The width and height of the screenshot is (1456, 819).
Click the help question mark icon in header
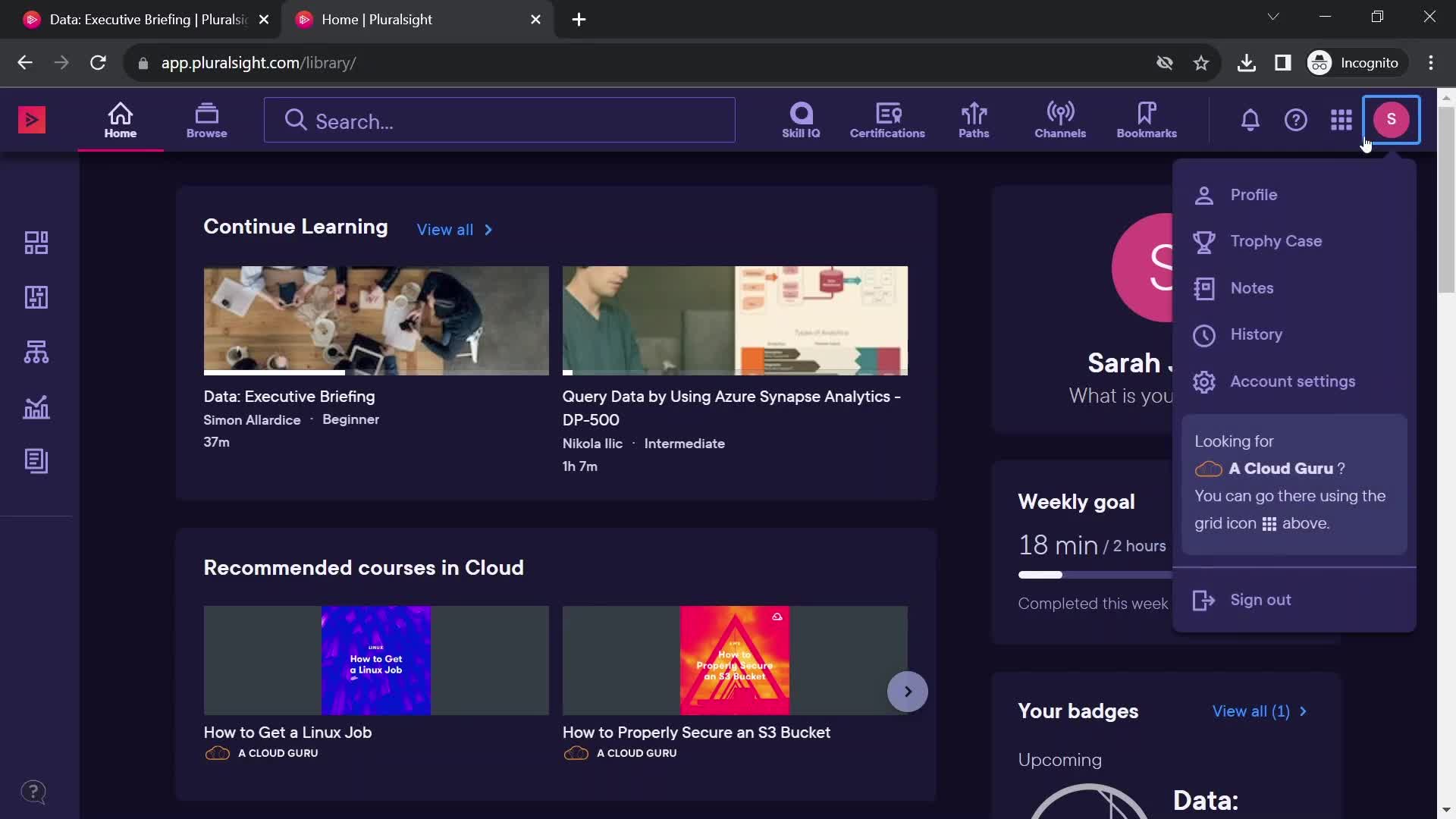pos(1296,120)
